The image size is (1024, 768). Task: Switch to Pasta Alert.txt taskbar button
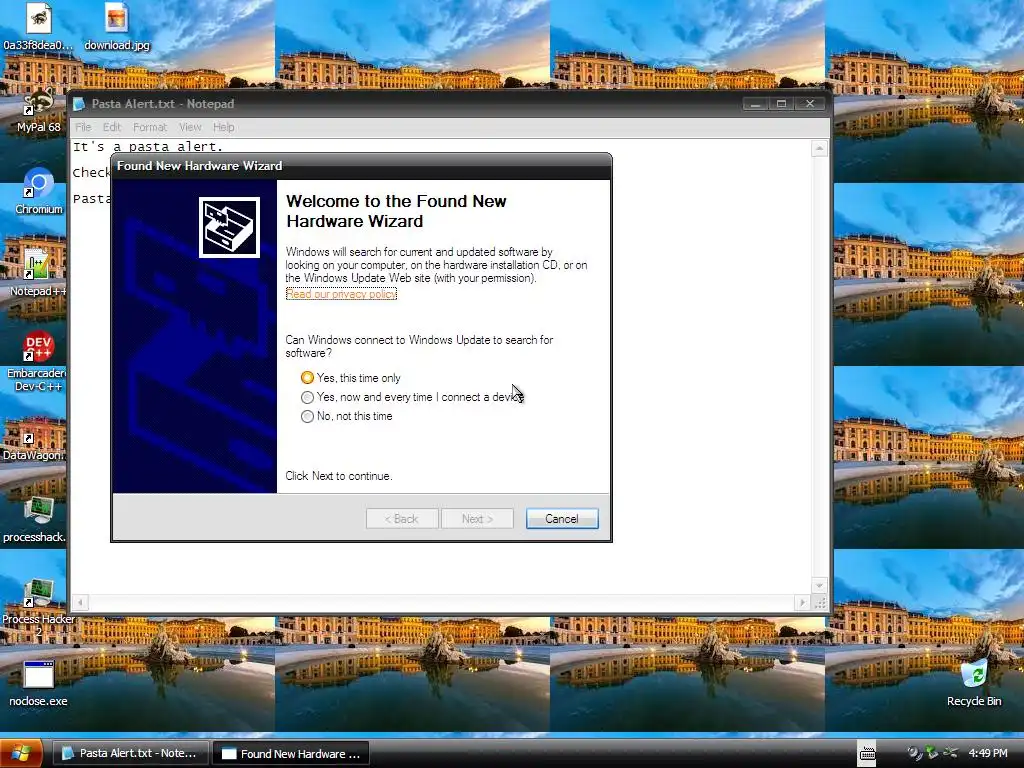click(130, 753)
